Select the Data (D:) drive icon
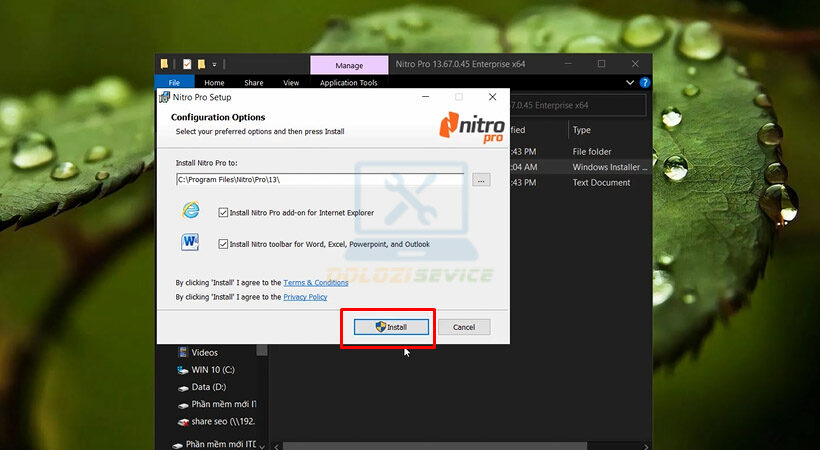 coord(183,386)
